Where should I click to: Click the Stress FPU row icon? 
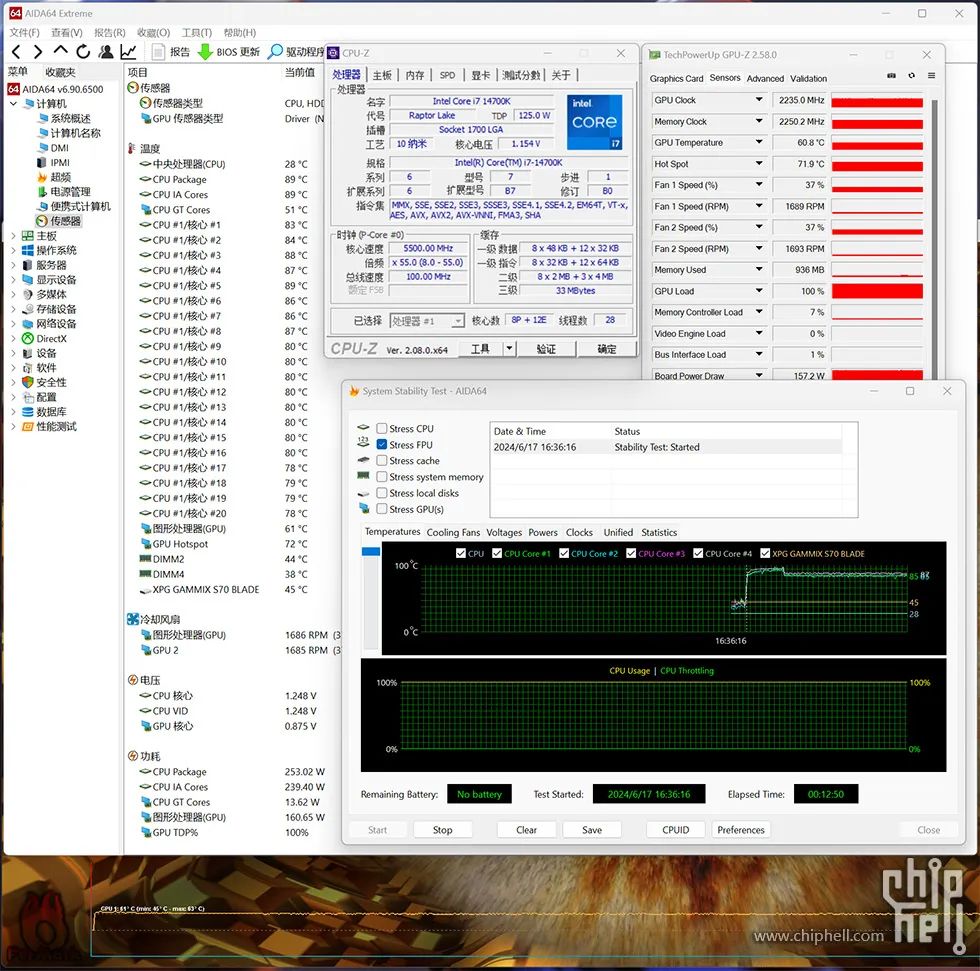(363, 443)
